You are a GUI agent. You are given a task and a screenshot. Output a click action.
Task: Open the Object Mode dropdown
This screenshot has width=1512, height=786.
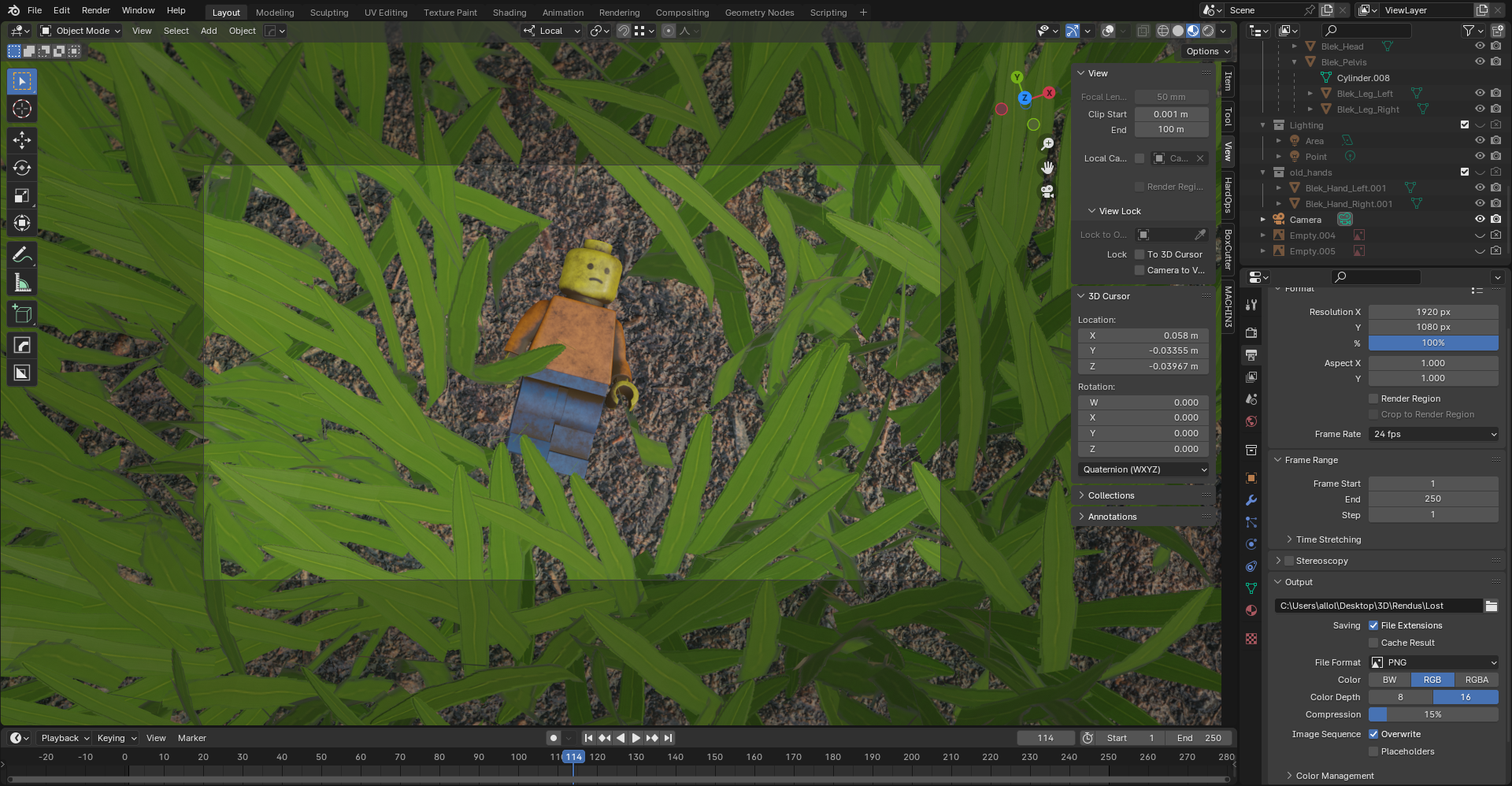click(x=80, y=31)
